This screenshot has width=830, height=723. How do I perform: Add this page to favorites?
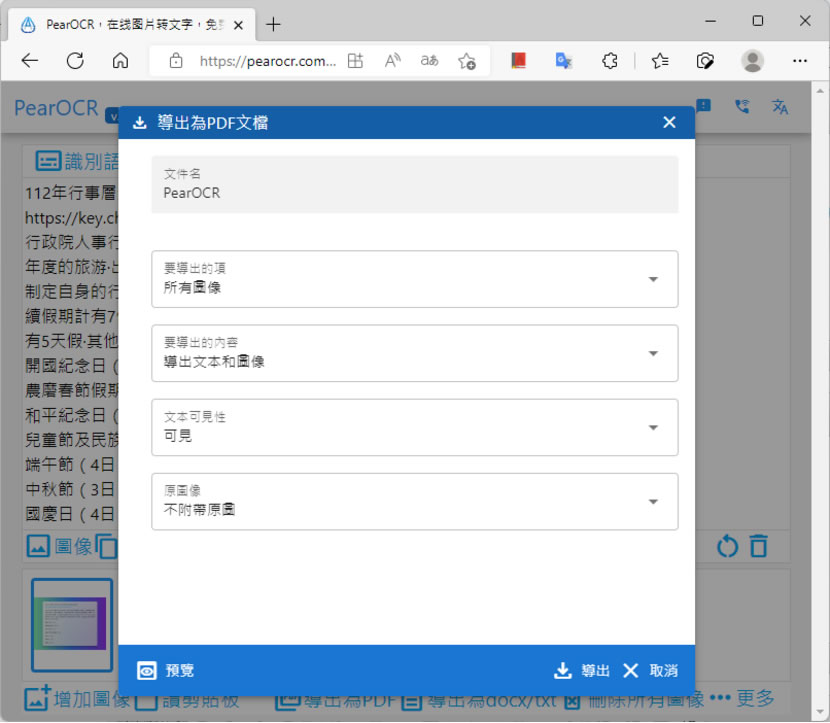point(467,61)
